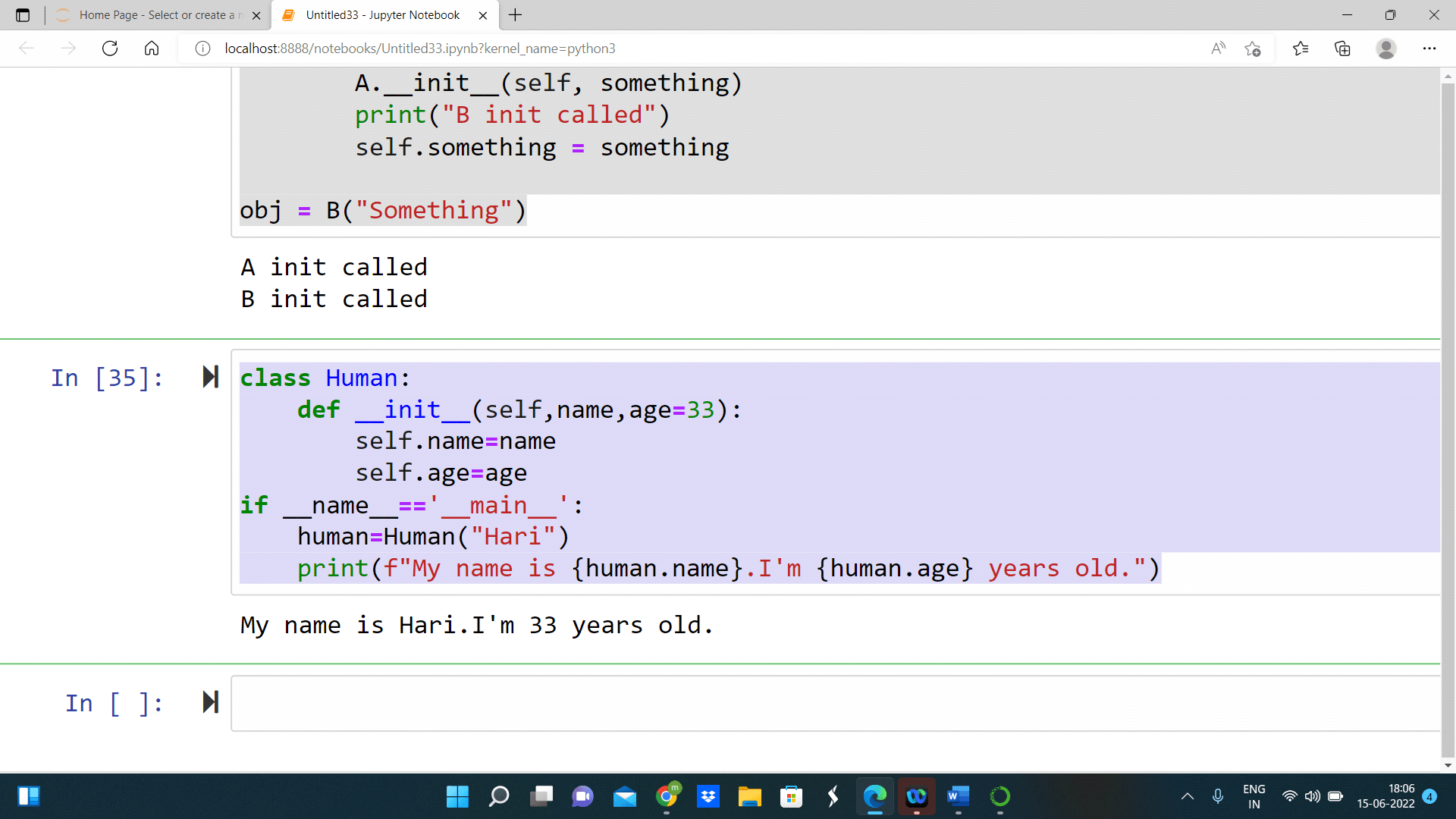Viewport: 1456px width, 819px height.
Task: Click the Microsoft Word taskbar icon
Action: [957, 797]
